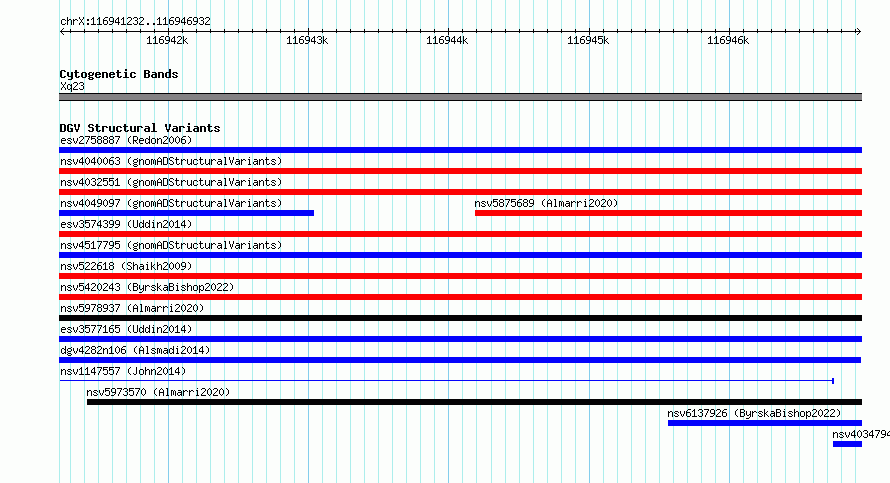This screenshot has height=483, width=890.
Task: Open nsv5420243 (ByrskaBishop2022) label
Action: tap(147, 287)
